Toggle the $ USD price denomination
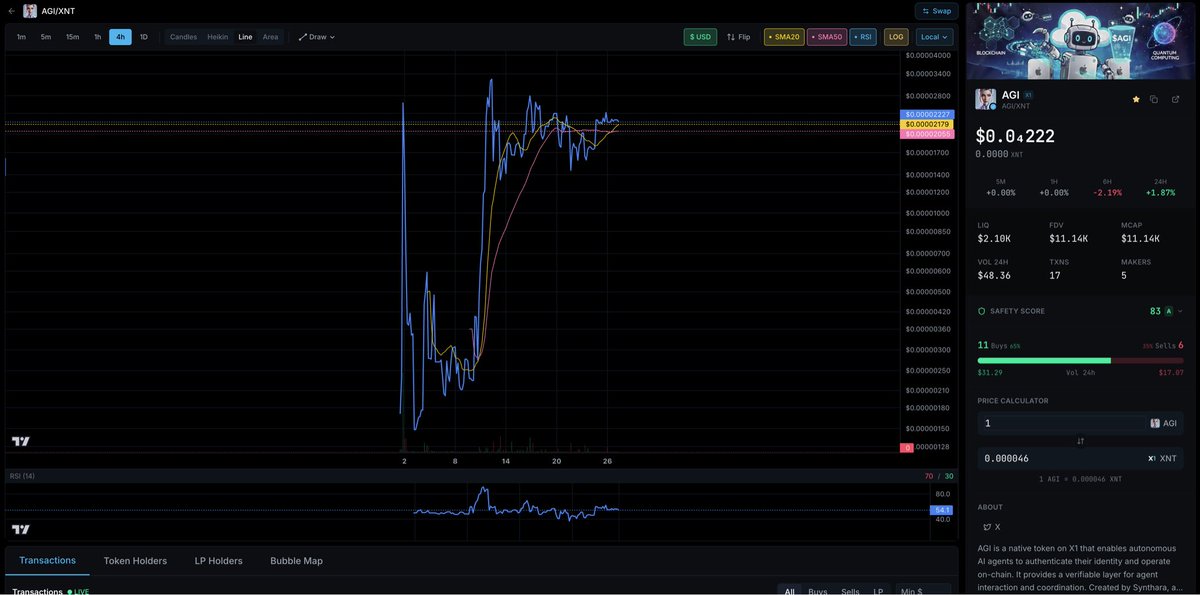Image resolution: width=1200 pixels, height=595 pixels. pos(700,37)
